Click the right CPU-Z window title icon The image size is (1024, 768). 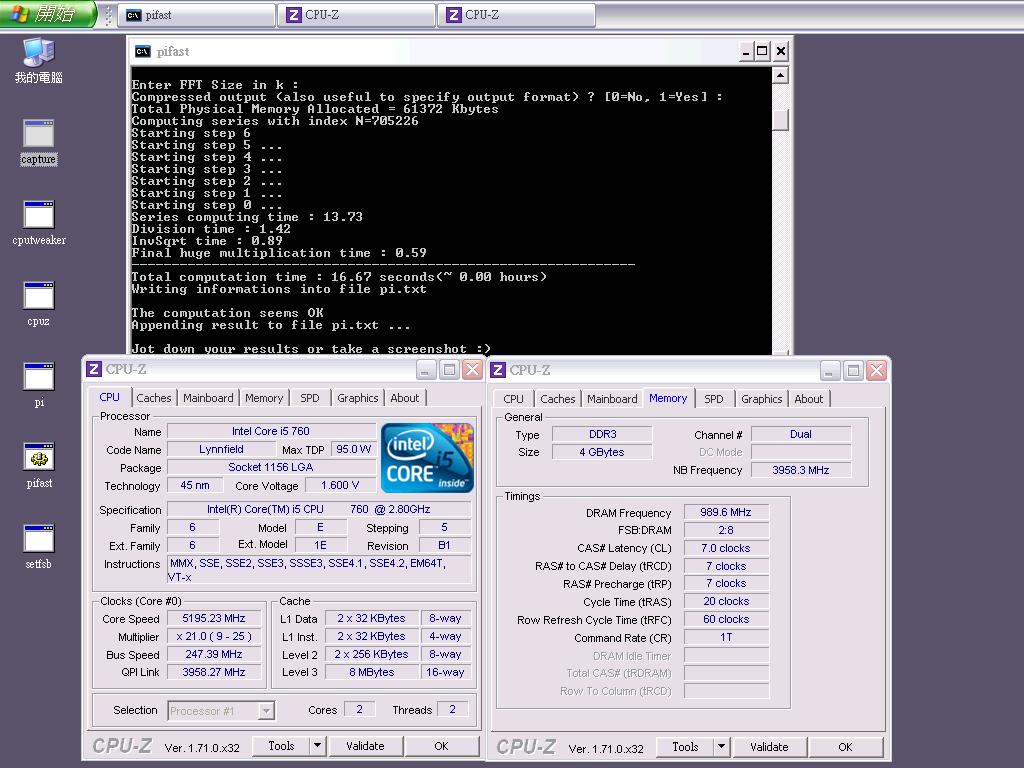(x=498, y=370)
